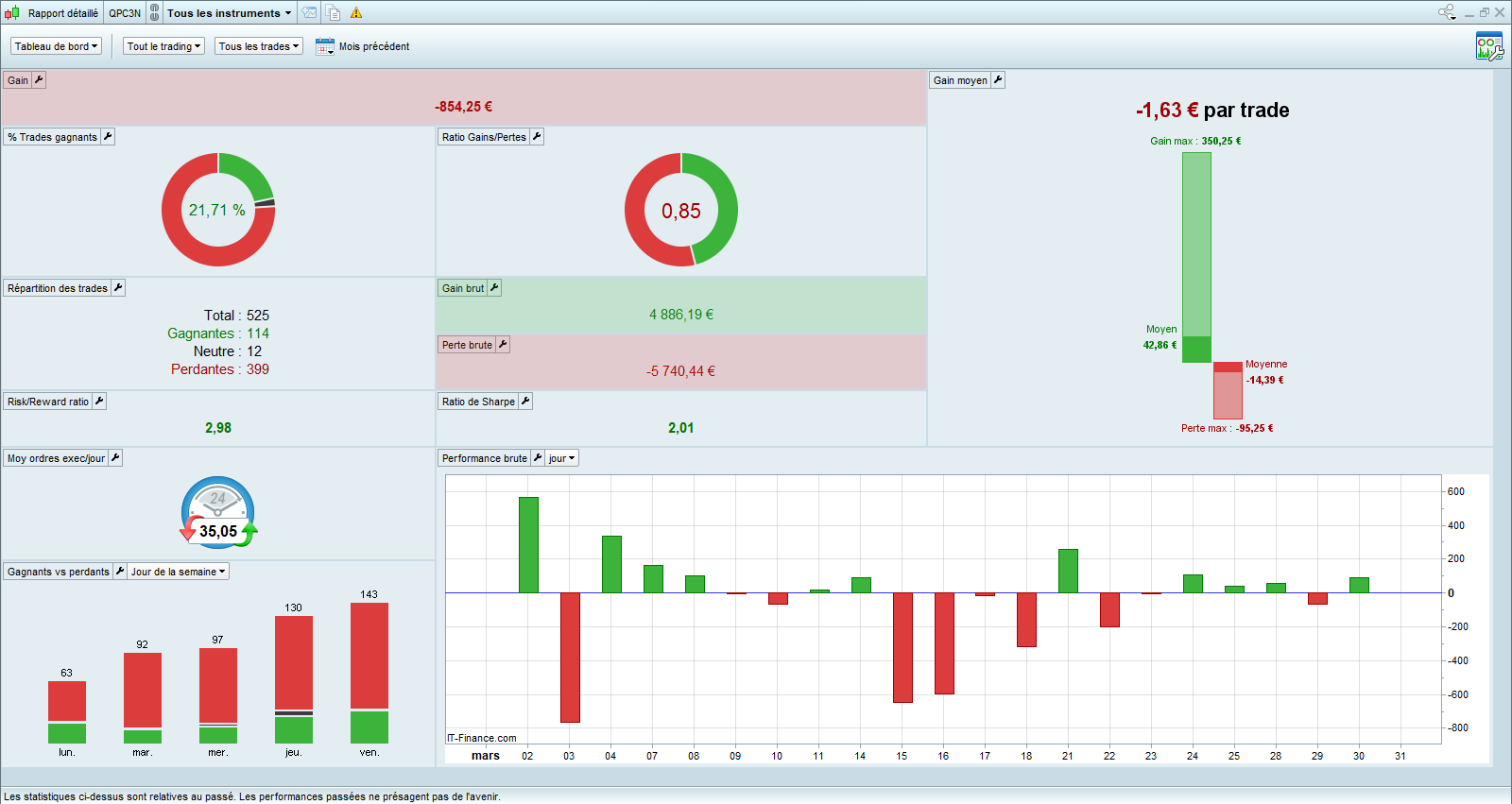Click the copy pages icon in title bar

point(334,13)
